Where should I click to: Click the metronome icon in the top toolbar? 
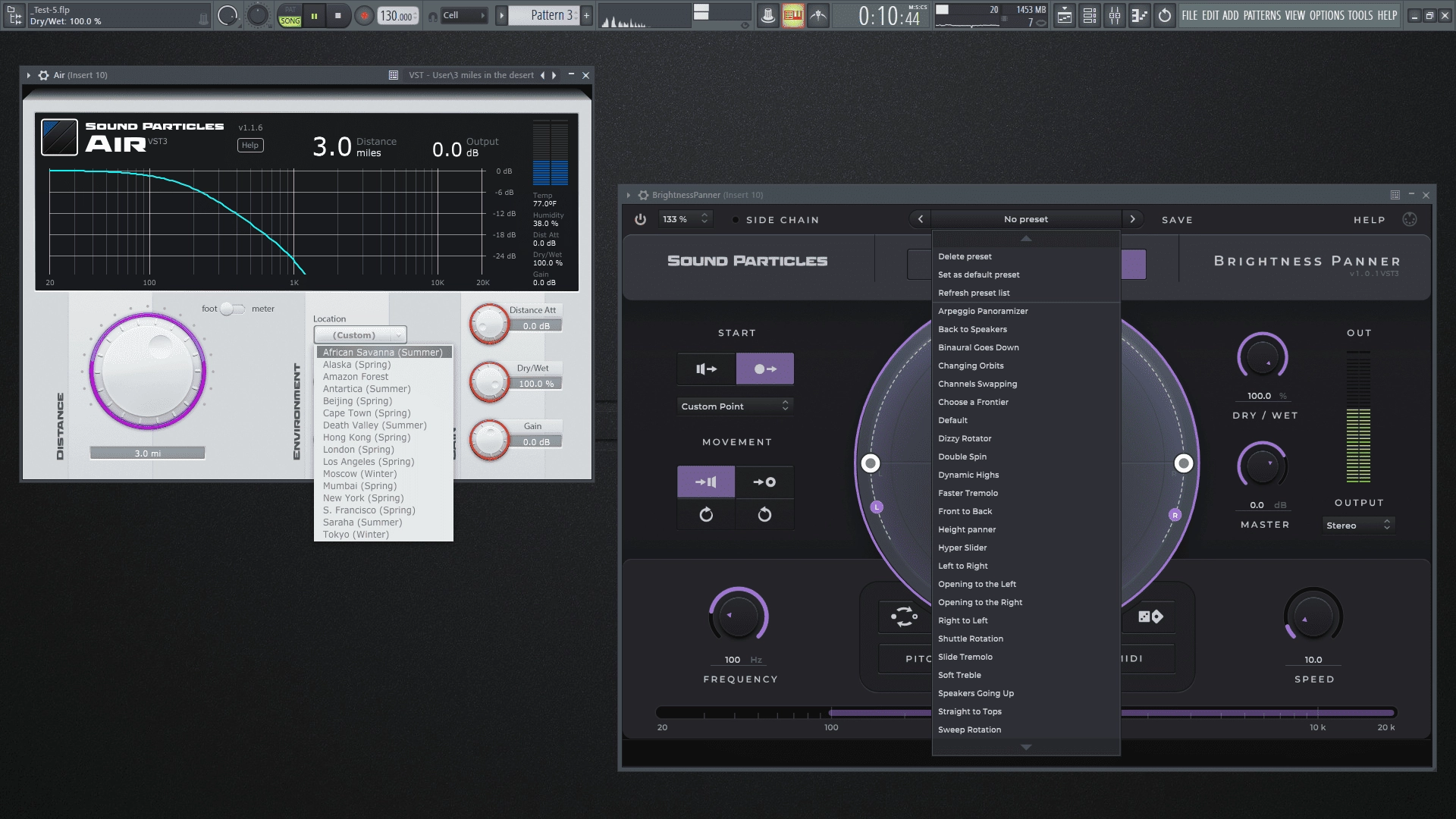coord(767,15)
